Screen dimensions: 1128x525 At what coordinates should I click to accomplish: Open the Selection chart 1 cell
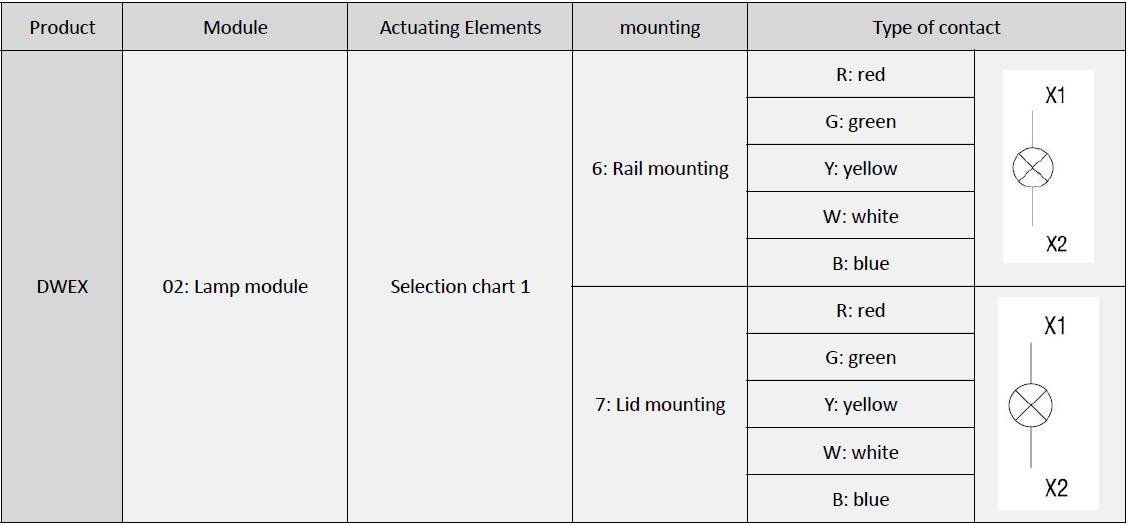point(460,287)
